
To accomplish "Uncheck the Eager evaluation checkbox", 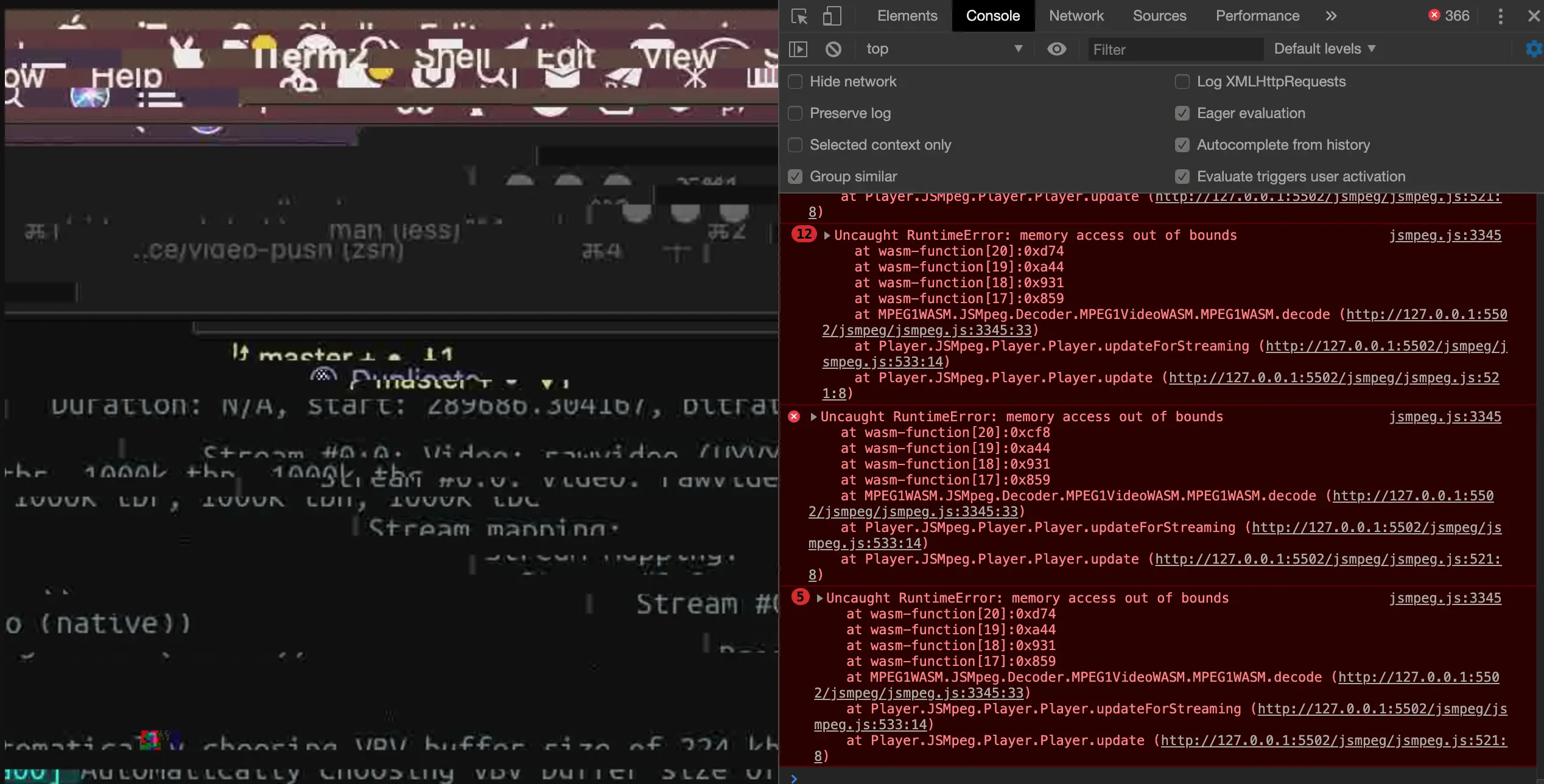I will coord(1182,113).
